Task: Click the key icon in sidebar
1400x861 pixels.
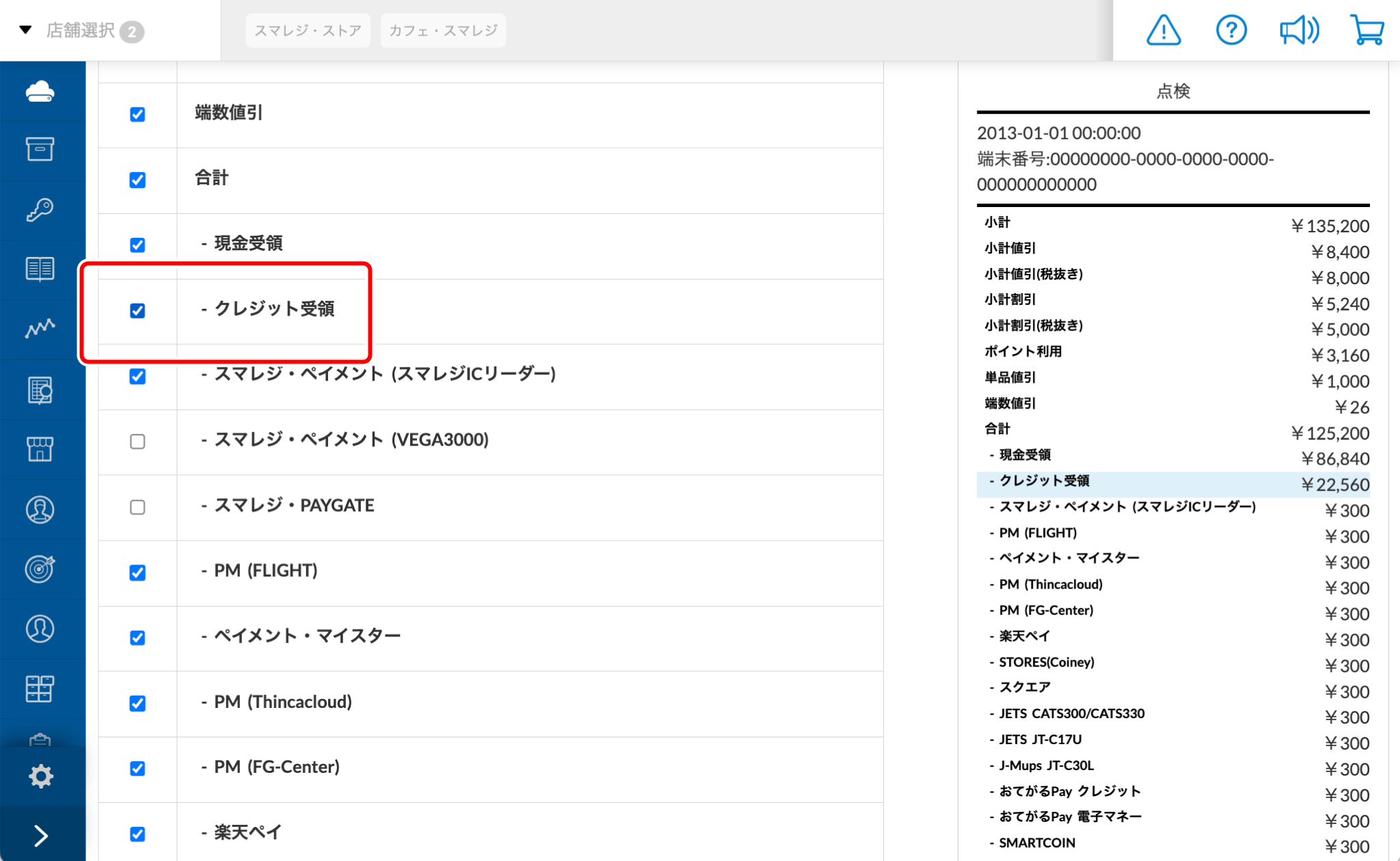Action: coord(40,209)
